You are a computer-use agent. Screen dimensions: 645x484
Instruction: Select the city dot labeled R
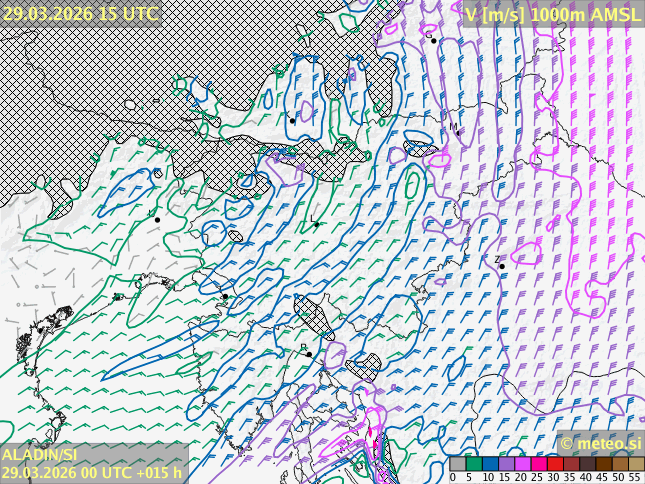coord(309,354)
